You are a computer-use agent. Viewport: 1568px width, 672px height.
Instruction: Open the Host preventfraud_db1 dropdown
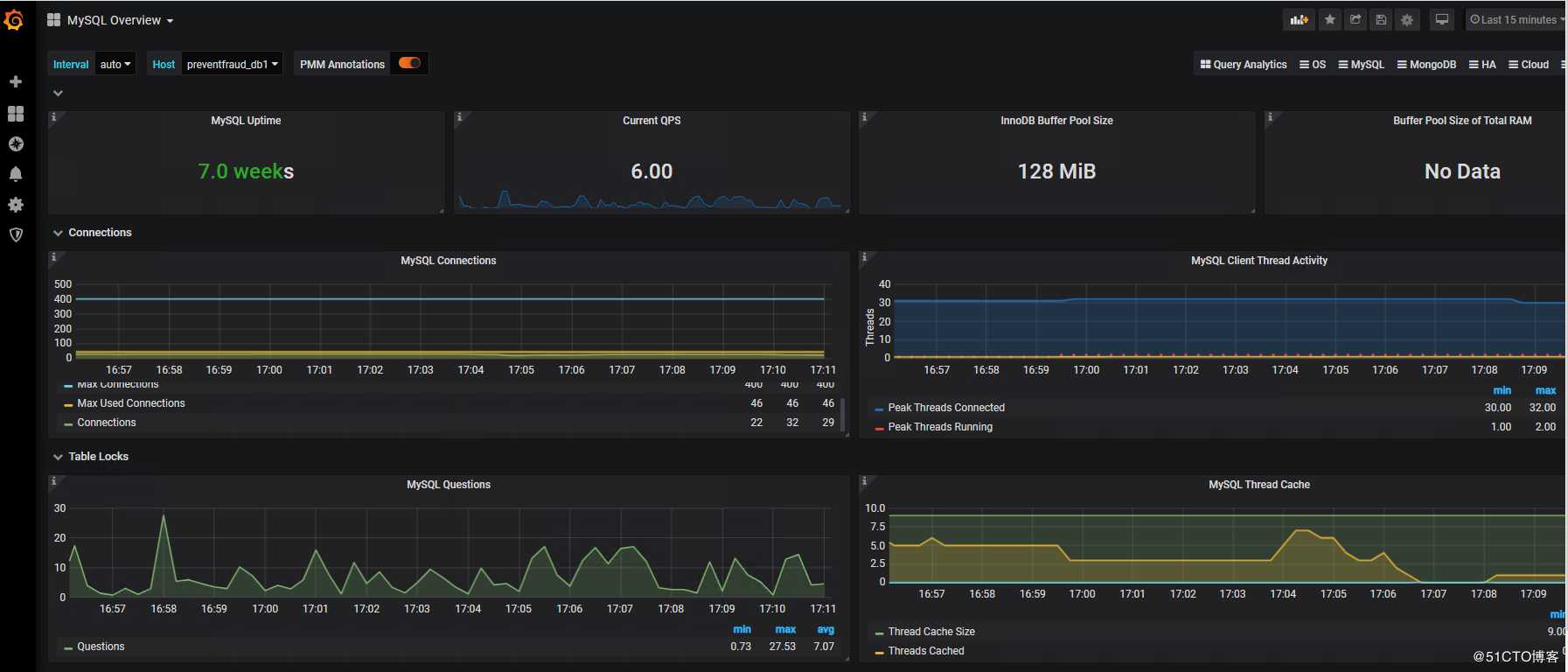(x=232, y=64)
